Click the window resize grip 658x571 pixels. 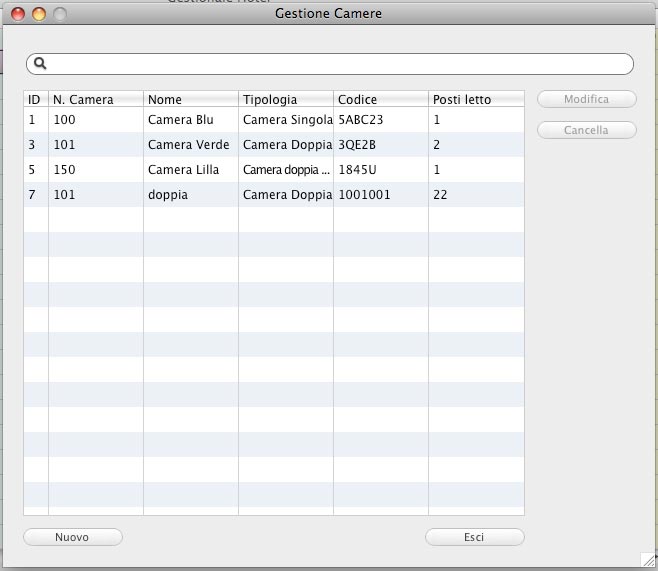pyautogui.click(x=649, y=560)
